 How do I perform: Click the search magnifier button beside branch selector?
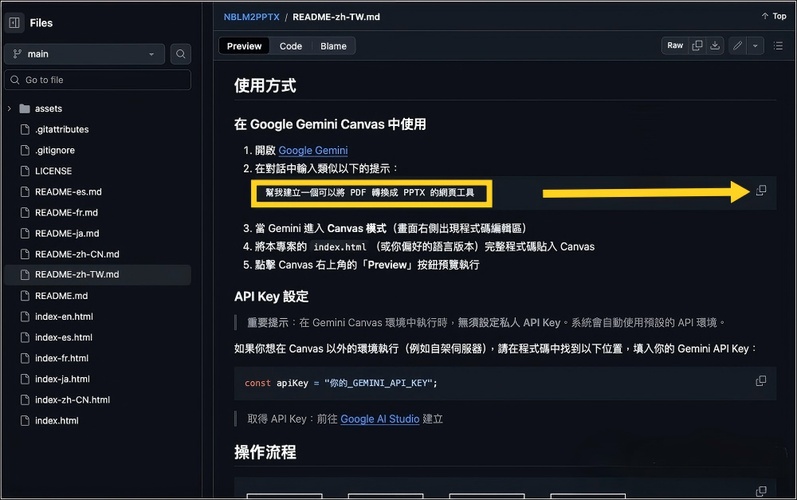tap(180, 54)
